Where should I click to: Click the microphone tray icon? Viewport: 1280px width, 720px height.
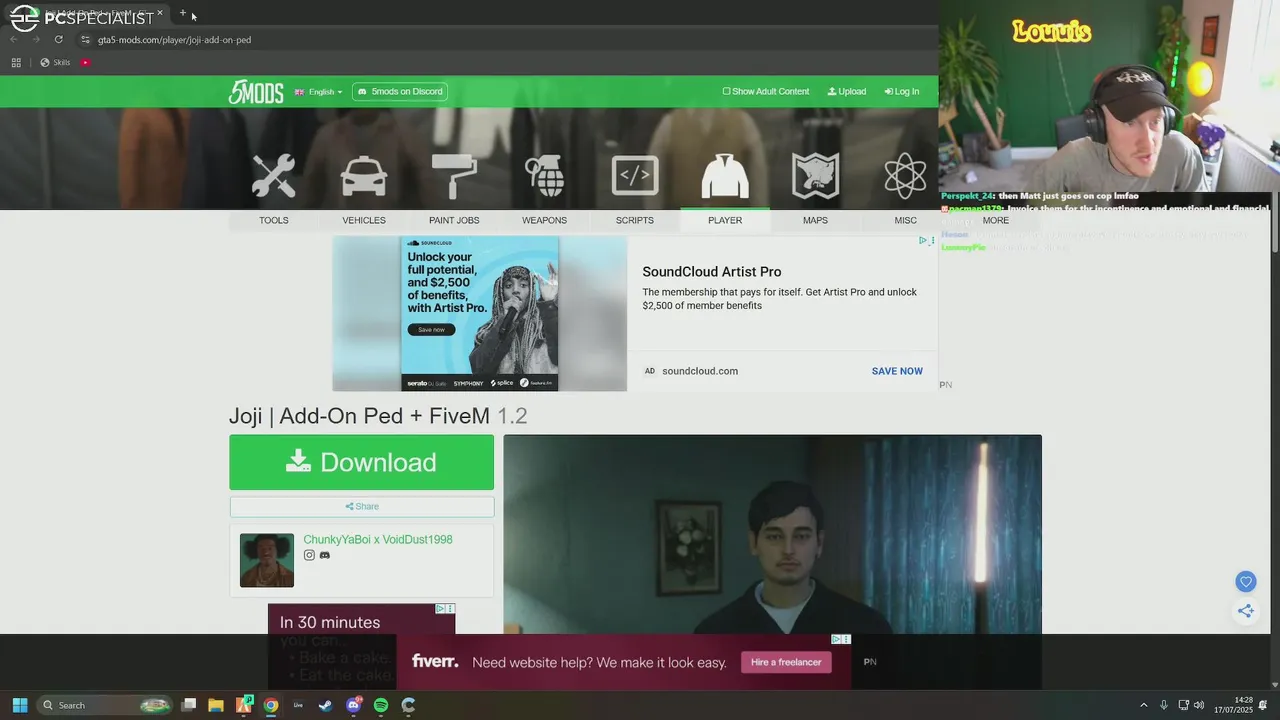[x=1163, y=705]
